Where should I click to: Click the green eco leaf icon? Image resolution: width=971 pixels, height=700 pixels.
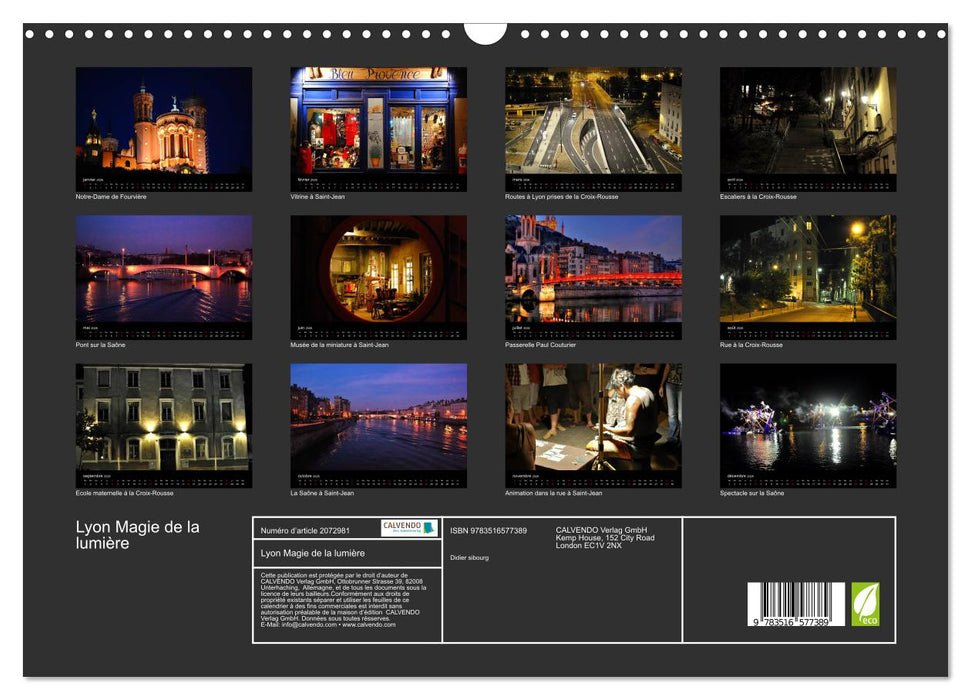pyautogui.click(x=865, y=604)
